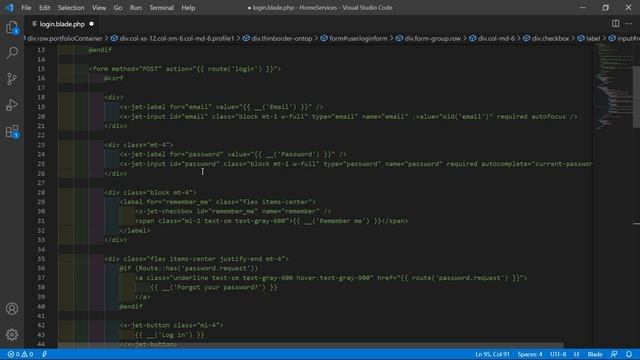Image resolution: width=640 pixels, height=360 pixels.
Task: Open the Help menu
Action: click(x=188, y=8)
